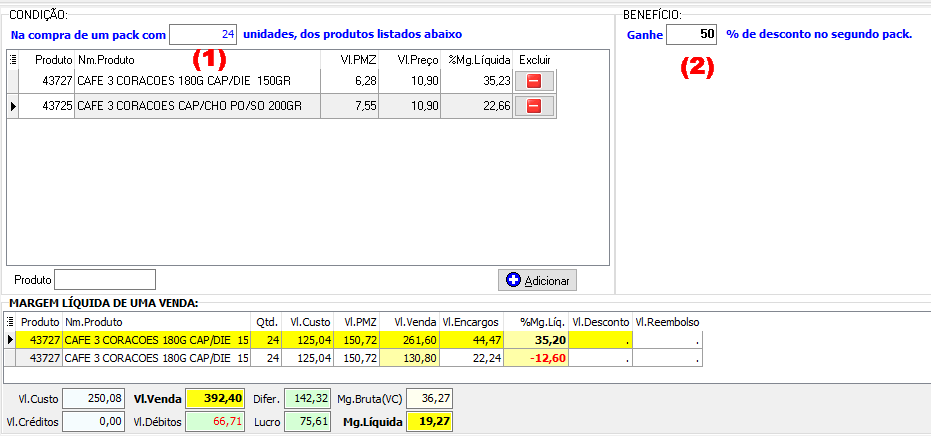Click the Adicionar button
931x436 pixels.
click(537, 280)
